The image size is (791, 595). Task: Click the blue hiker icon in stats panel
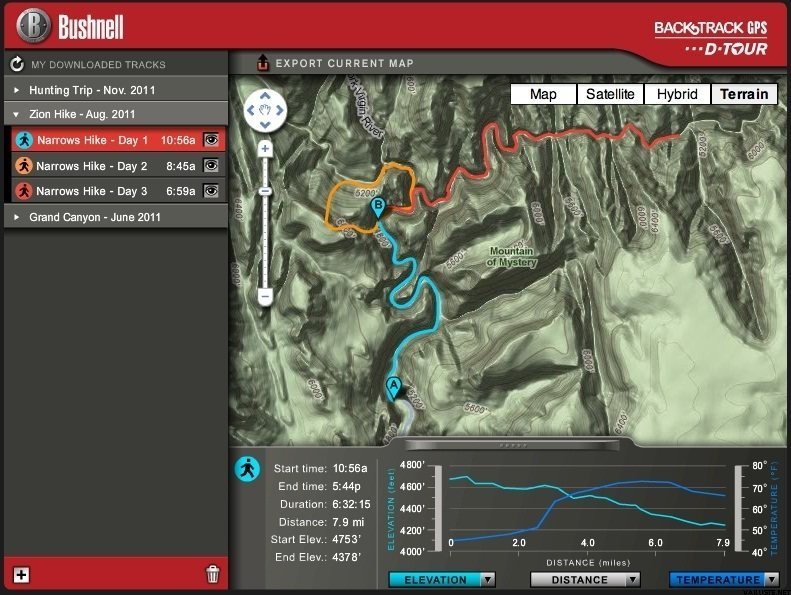247,469
